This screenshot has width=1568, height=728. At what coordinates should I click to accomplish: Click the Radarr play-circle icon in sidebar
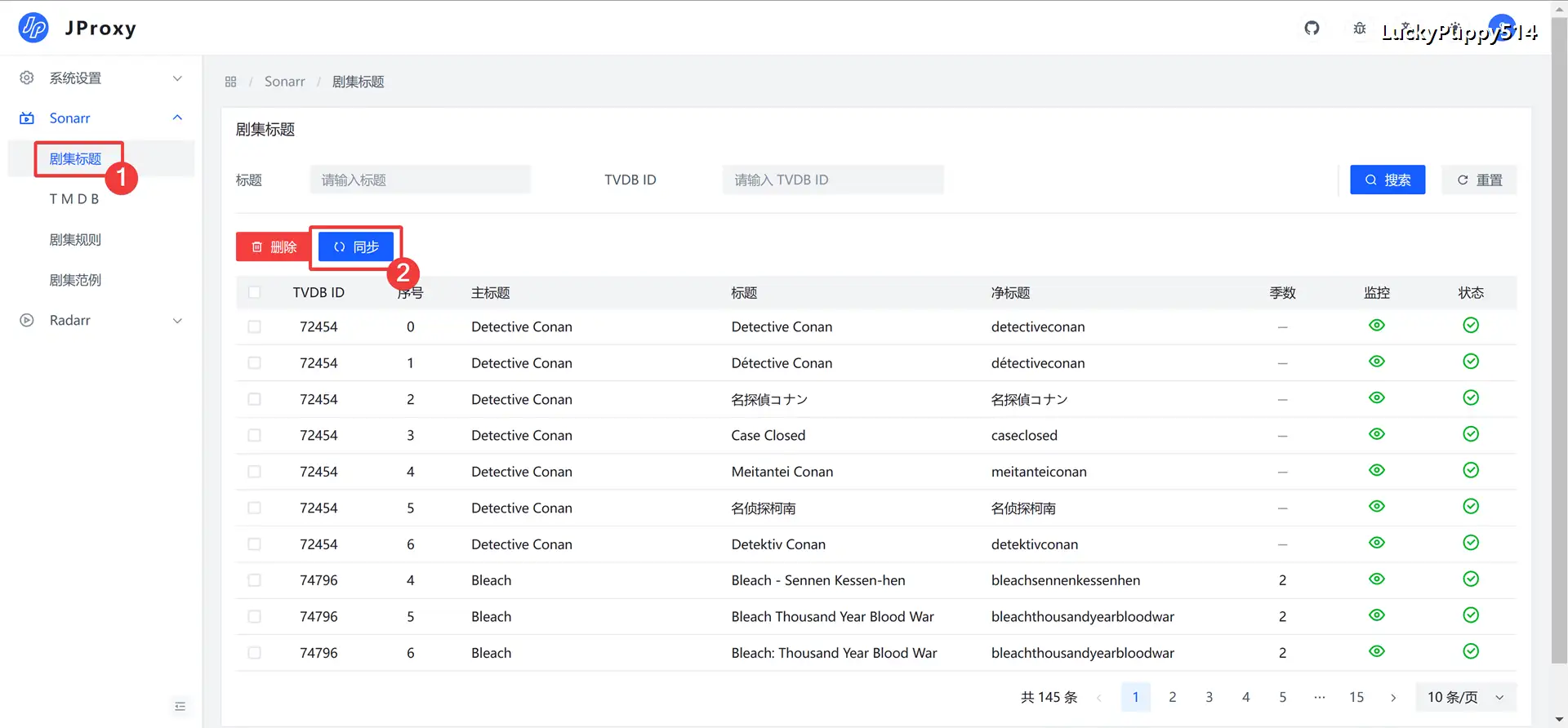click(x=27, y=321)
